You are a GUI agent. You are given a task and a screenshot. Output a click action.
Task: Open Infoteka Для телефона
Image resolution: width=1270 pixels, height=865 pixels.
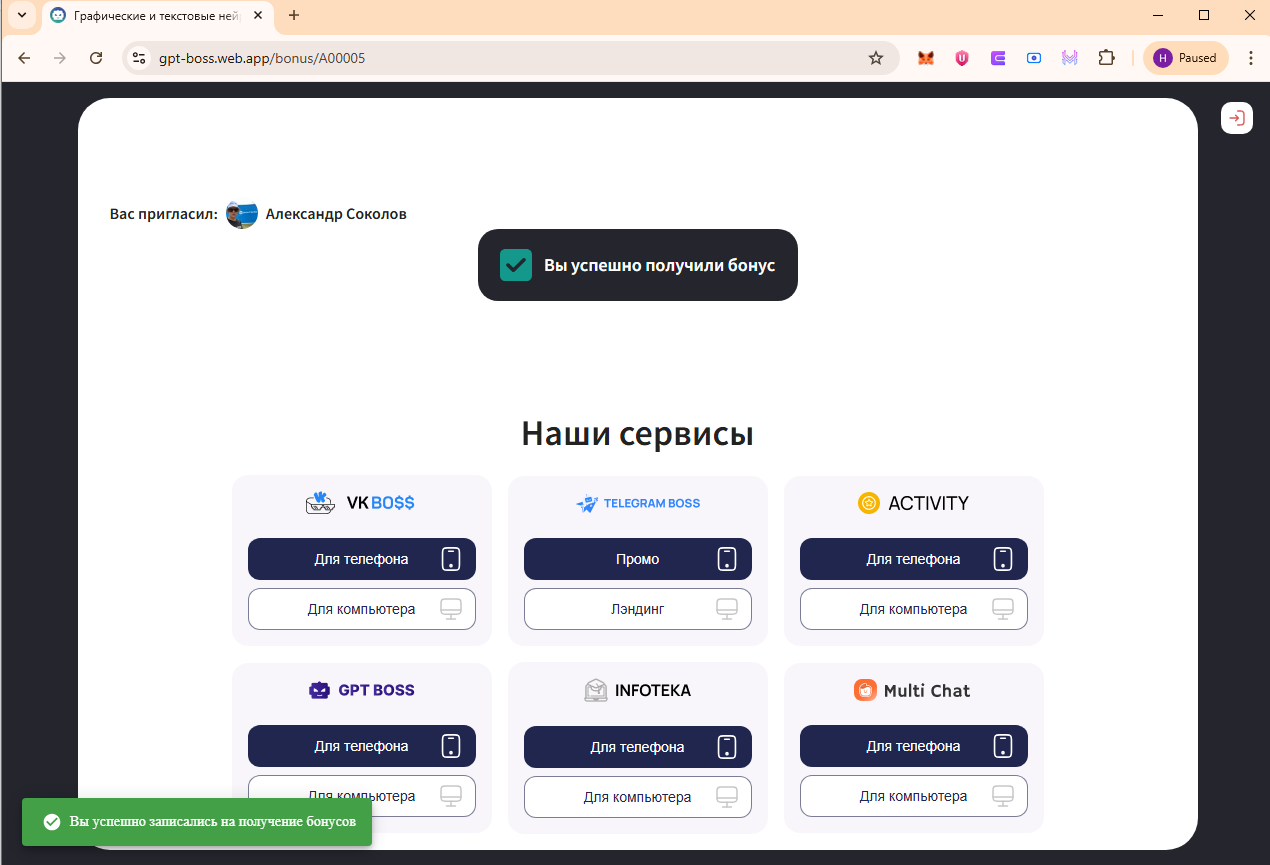[x=638, y=746]
